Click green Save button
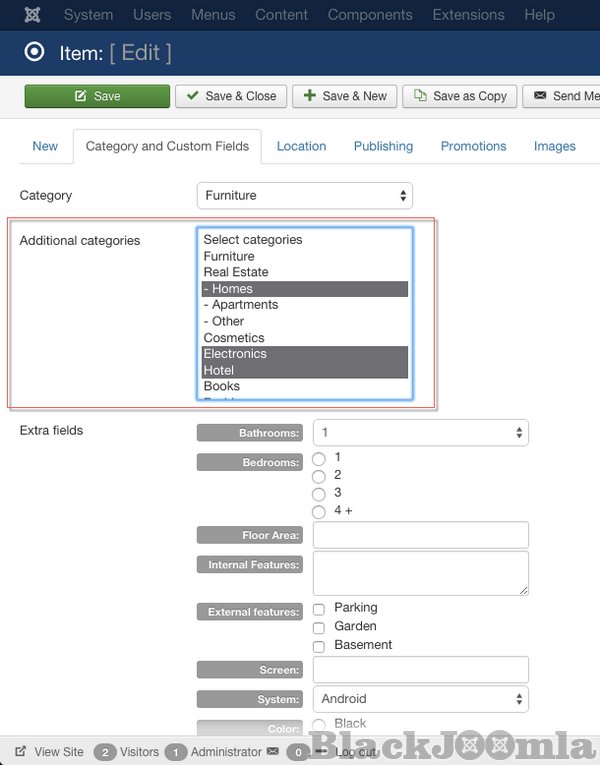 pos(97,96)
